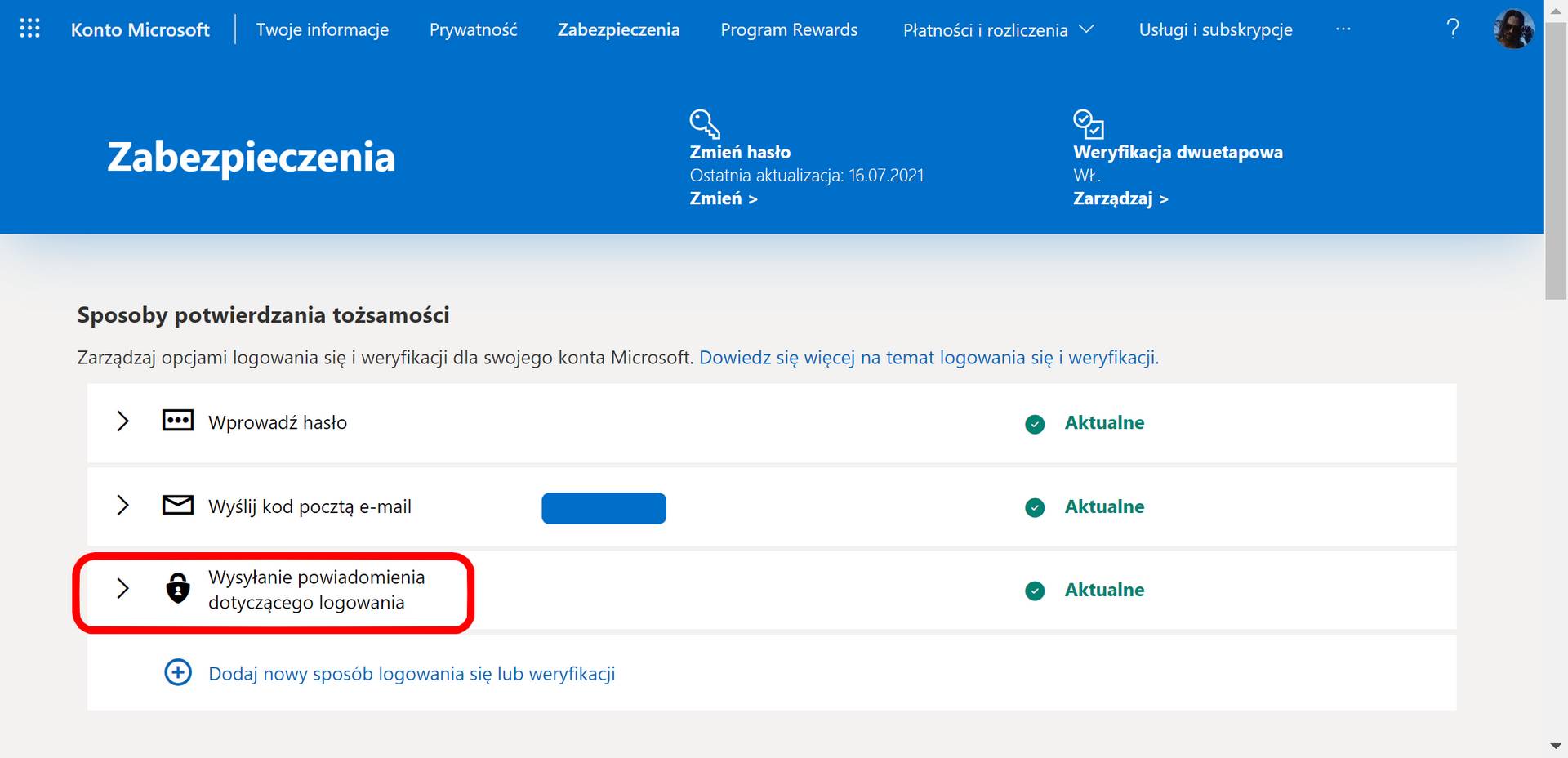Screen dimensions: 1568x758
Task: Click the scrollbar up arrow
Action: (x=1556, y=11)
